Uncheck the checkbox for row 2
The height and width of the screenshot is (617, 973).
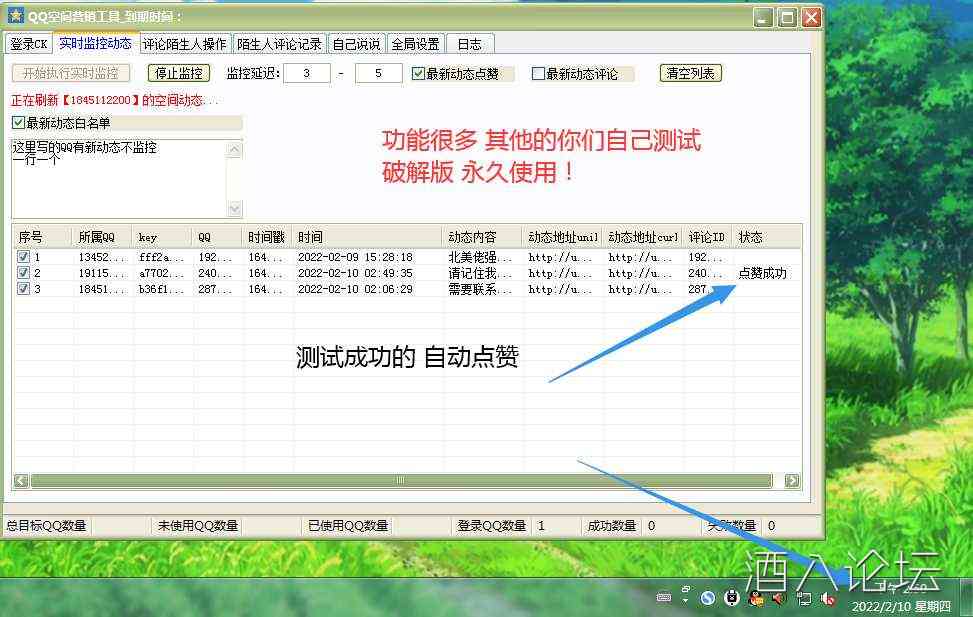pos(23,273)
